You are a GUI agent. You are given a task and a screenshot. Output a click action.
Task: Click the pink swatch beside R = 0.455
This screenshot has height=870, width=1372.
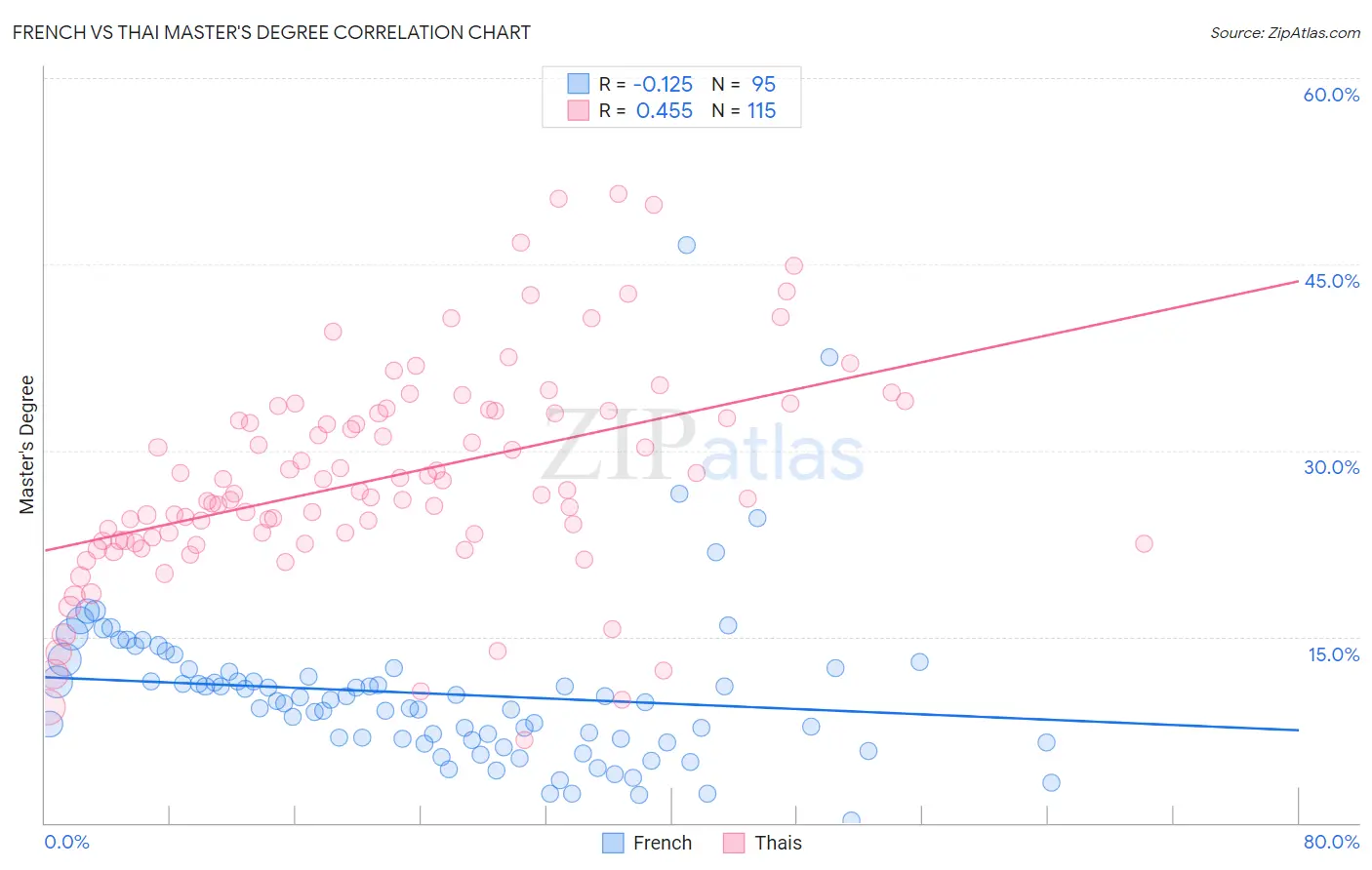click(579, 110)
